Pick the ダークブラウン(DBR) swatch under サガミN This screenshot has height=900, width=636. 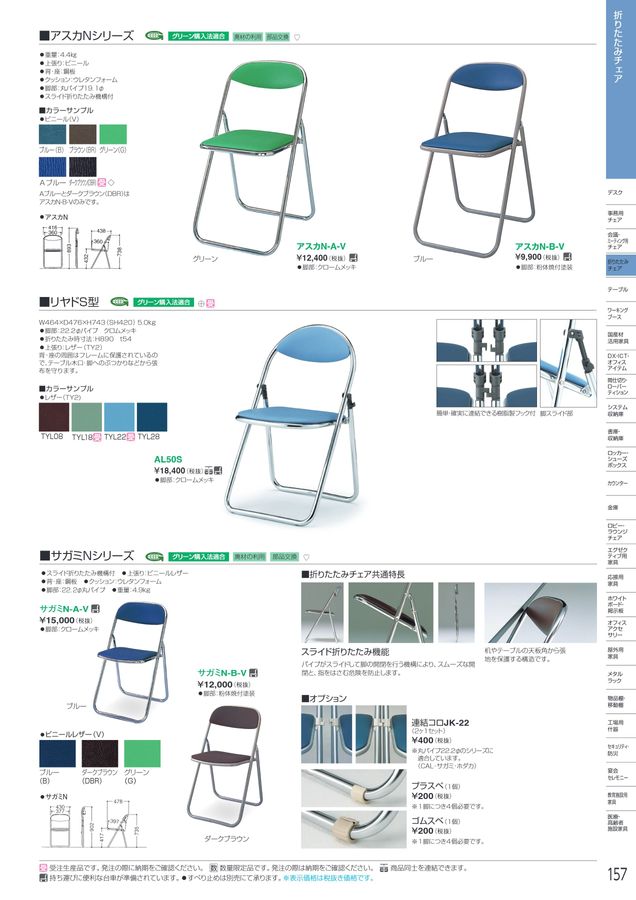[x=99, y=754]
